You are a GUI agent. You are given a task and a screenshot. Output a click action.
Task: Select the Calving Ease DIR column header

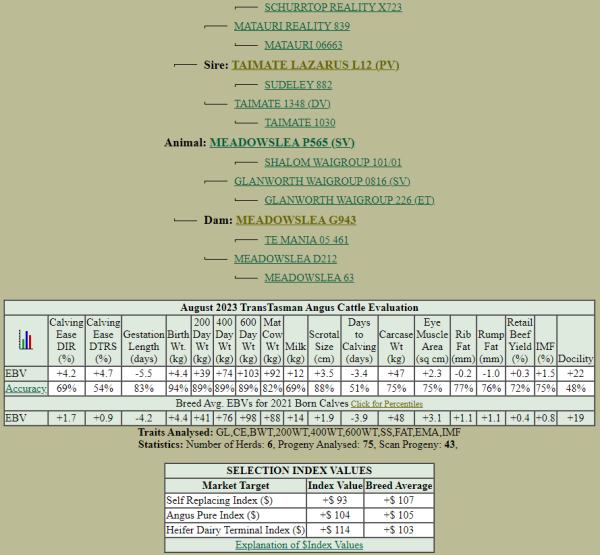click(x=66, y=341)
